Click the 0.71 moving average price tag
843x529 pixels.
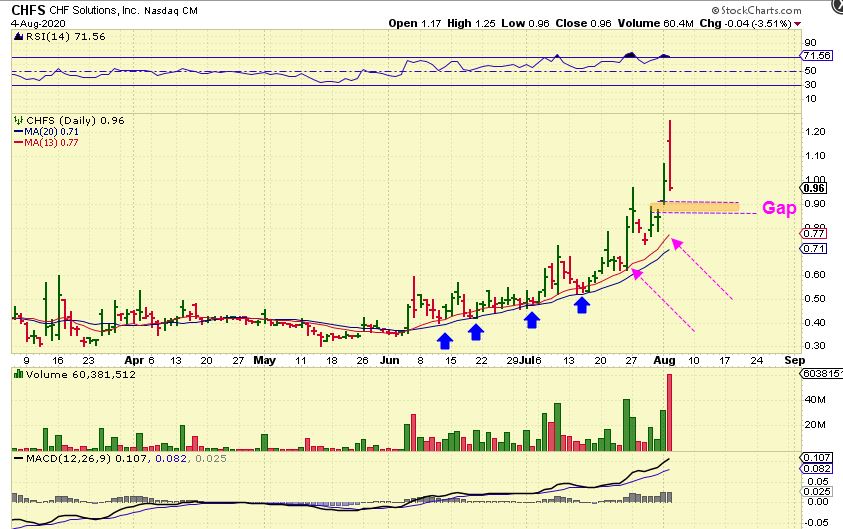point(814,248)
